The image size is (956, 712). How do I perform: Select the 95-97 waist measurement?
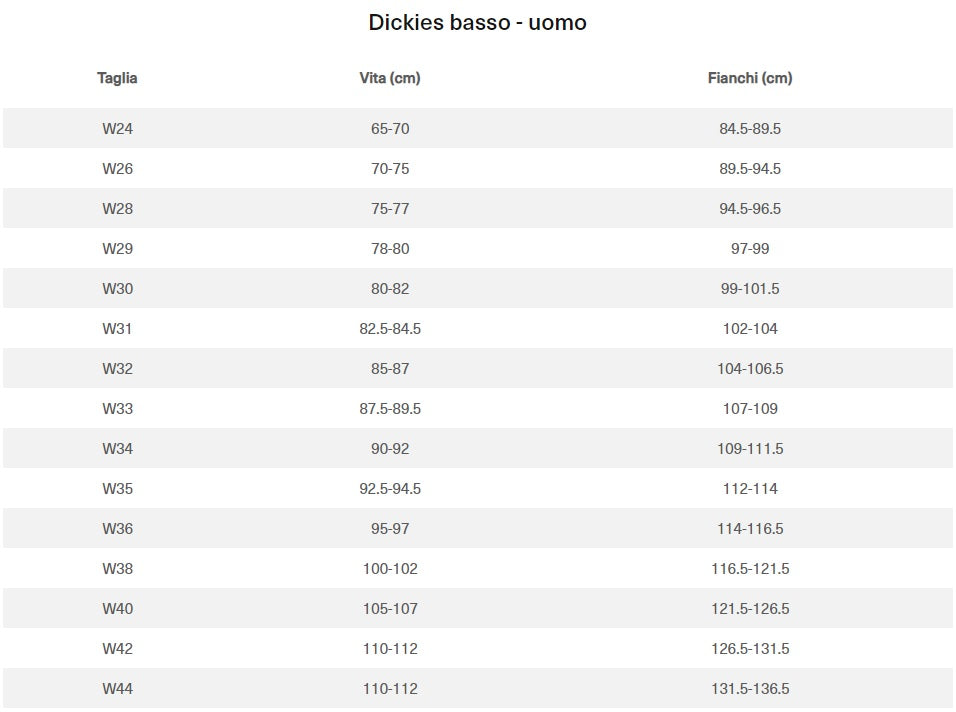[390, 529]
